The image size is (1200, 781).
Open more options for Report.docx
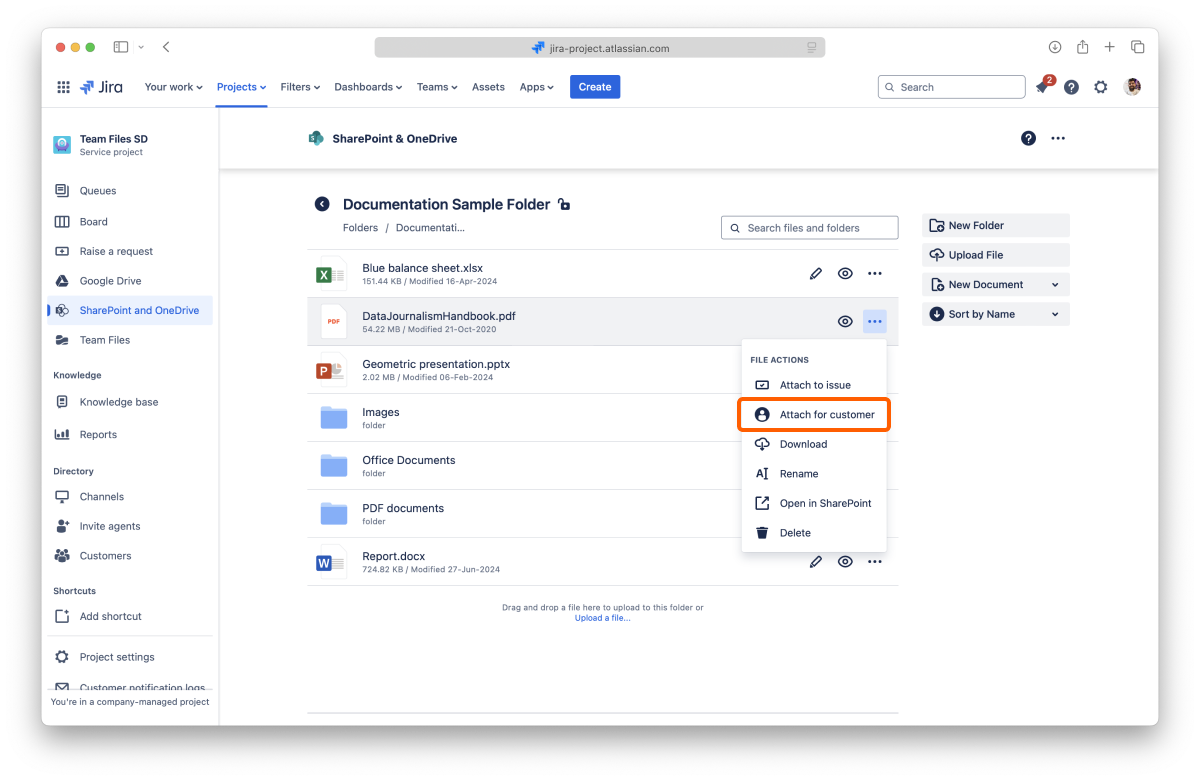(x=875, y=562)
